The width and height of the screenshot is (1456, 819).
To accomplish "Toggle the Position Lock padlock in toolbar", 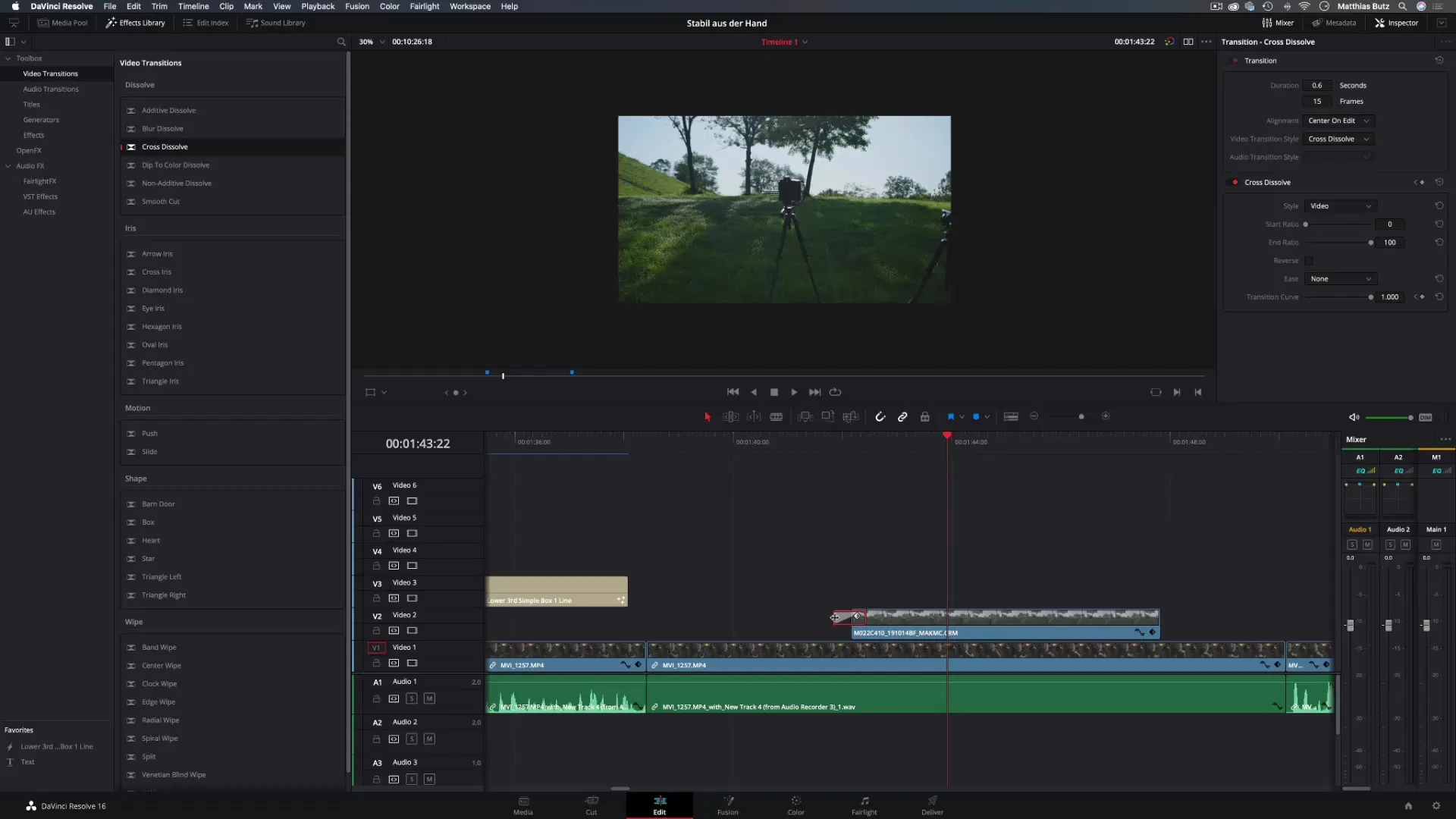I will pos(925,416).
